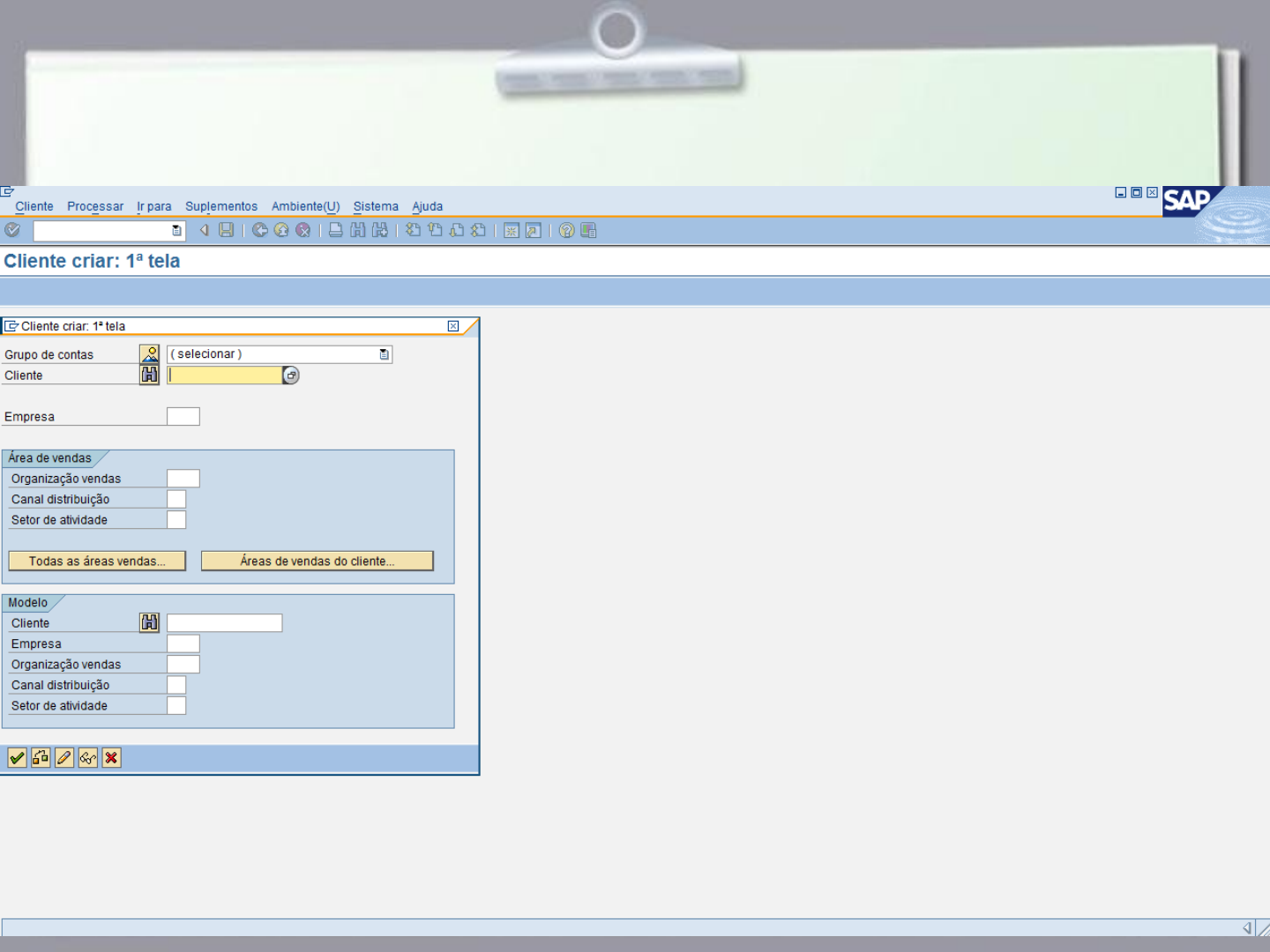Image resolution: width=1270 pixels, height=952 pixels.
Task: Click the glasses (display) icon in the dialog
Action: pyautogui.click(x=86, y=757)
